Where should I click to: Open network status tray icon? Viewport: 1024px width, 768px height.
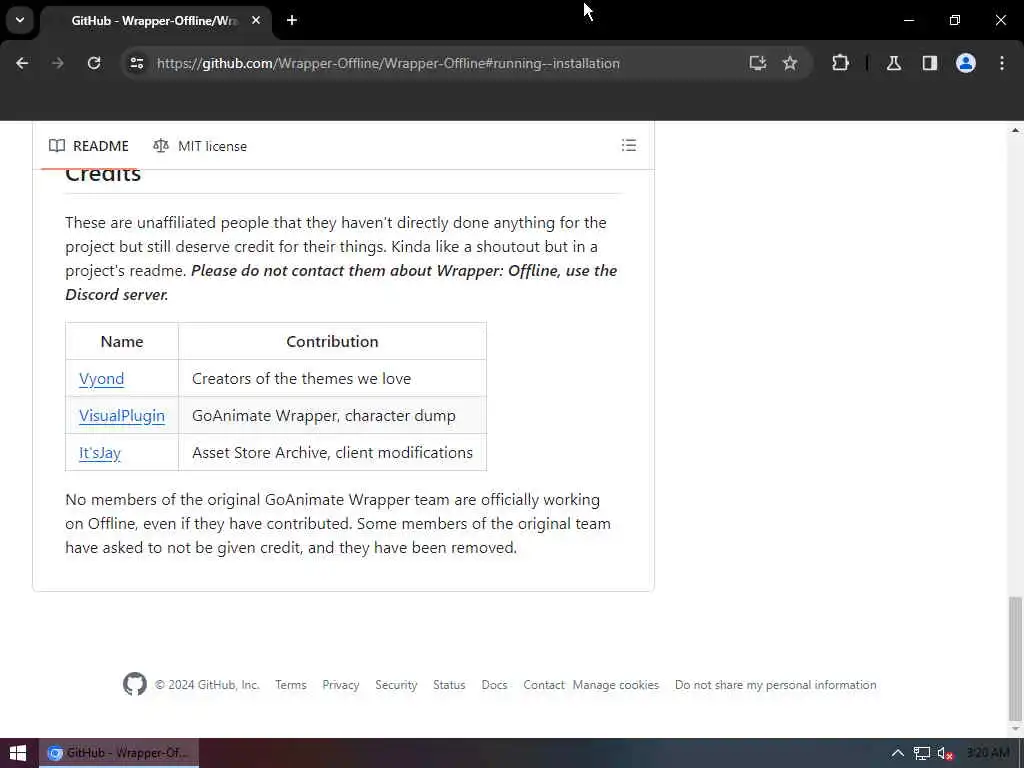[x=921, y=753]
